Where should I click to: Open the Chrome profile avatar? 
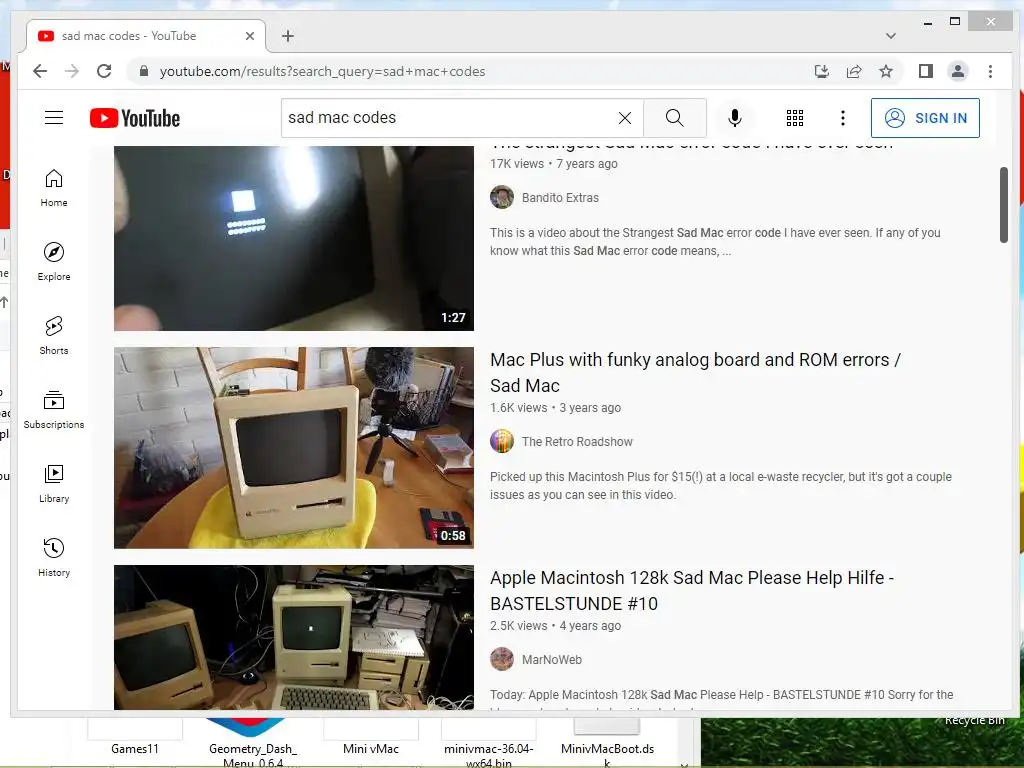[x=957, y=71]
